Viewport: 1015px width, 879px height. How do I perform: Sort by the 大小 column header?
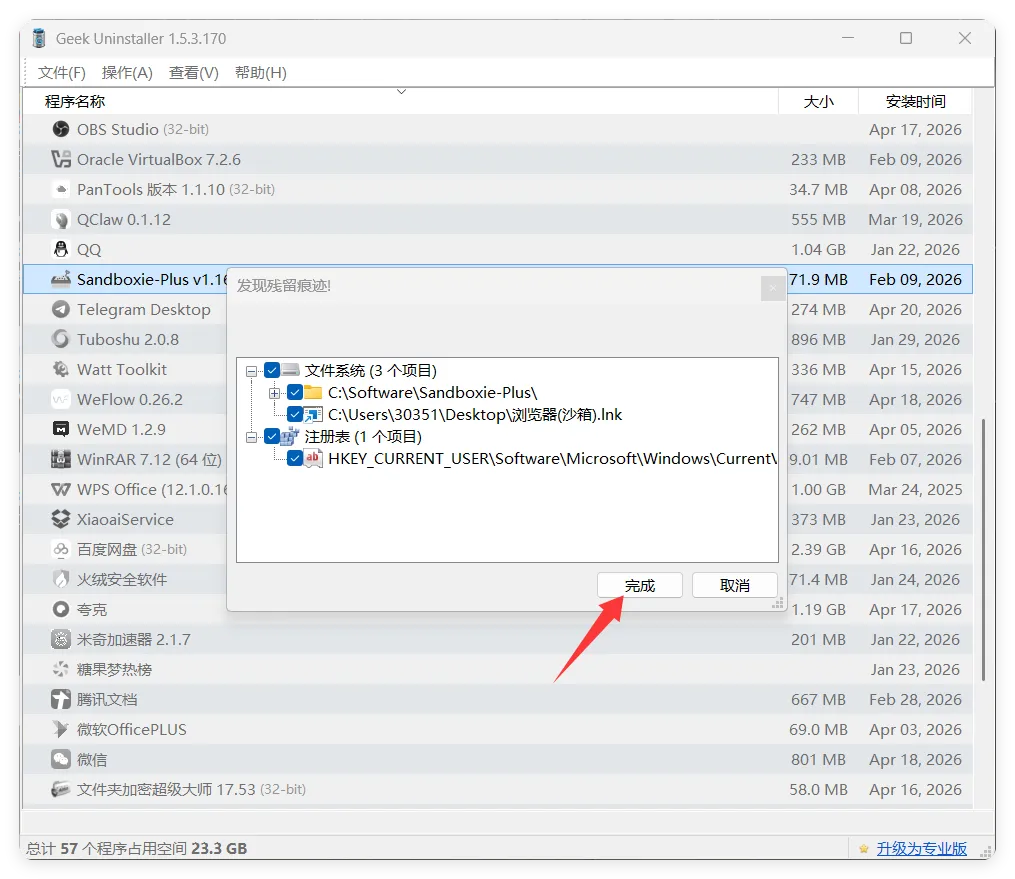[x=818, y=102]
